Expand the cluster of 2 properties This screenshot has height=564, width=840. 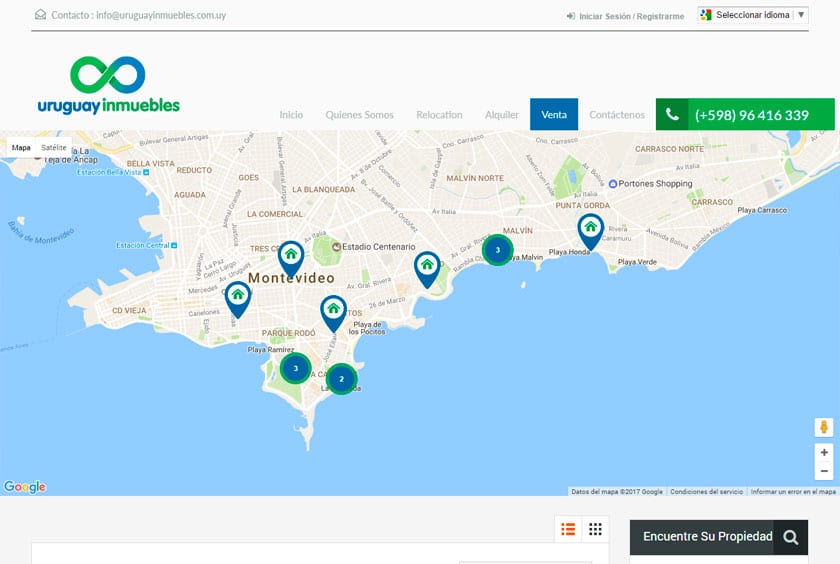(x=341, y=379)
